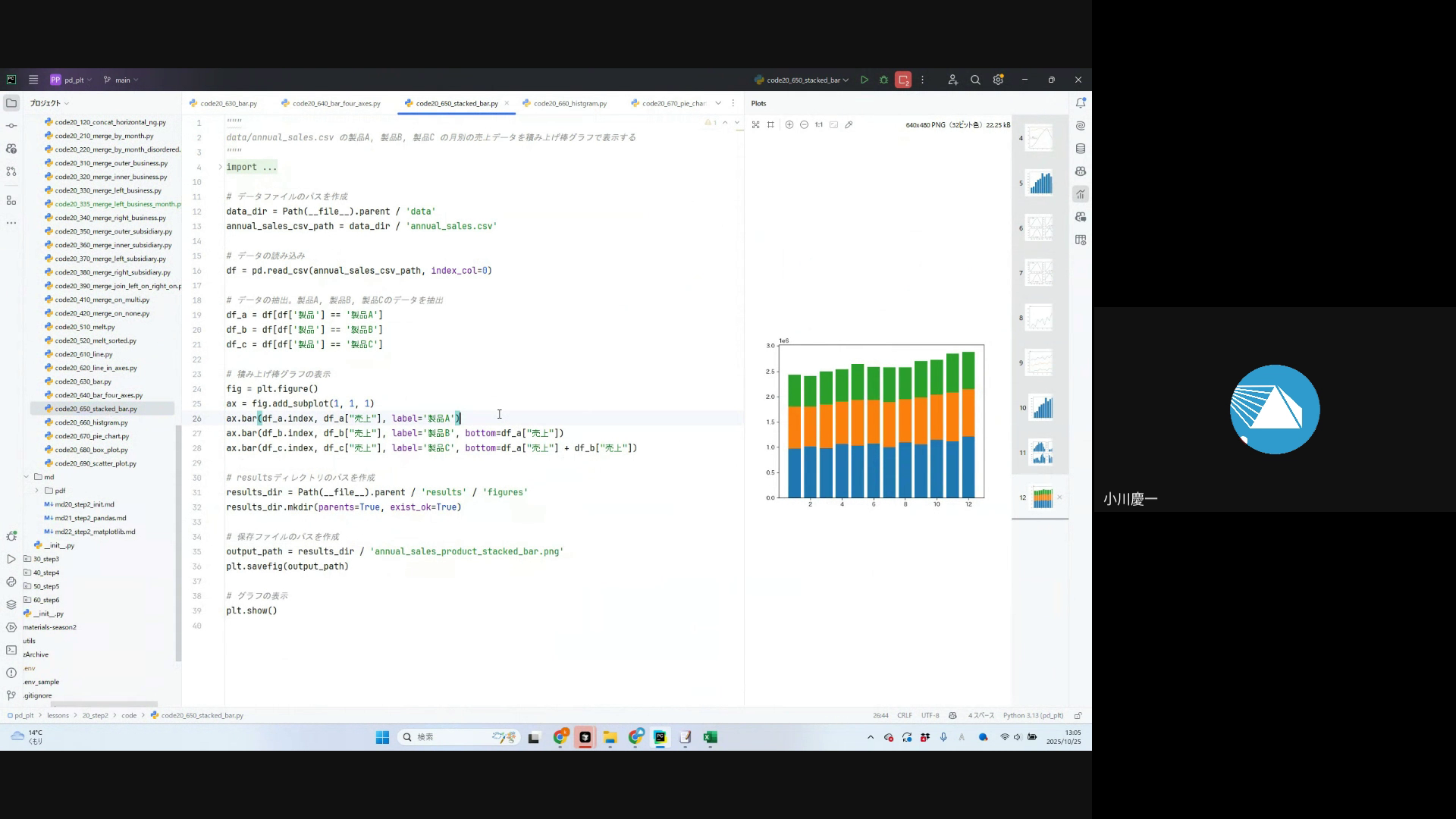Open the Database tool window
Image resolution: width=1456 pixels, height=819 pixels.
[1080, 149]
